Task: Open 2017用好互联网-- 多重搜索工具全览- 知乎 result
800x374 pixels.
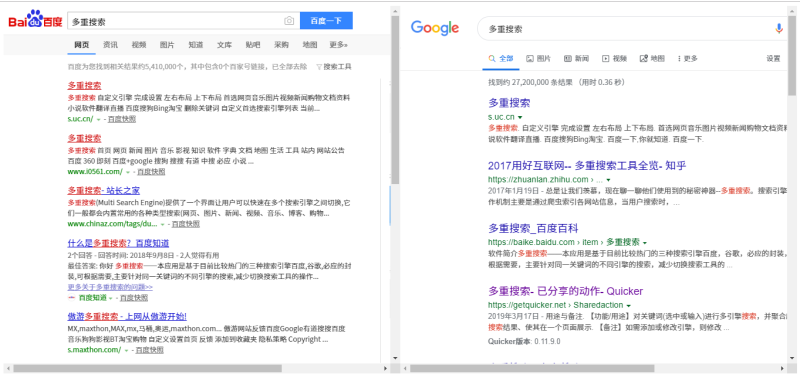Action: 587,165
